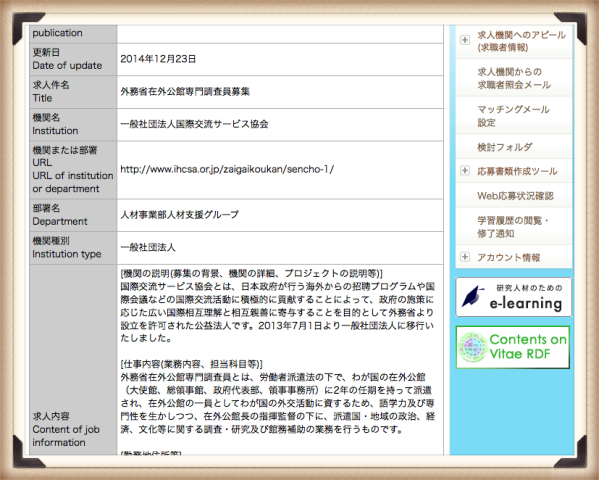599x480 pixels.
Task: Click title 外務省在外公館専門調査員募集
Action: coord(185,91)
